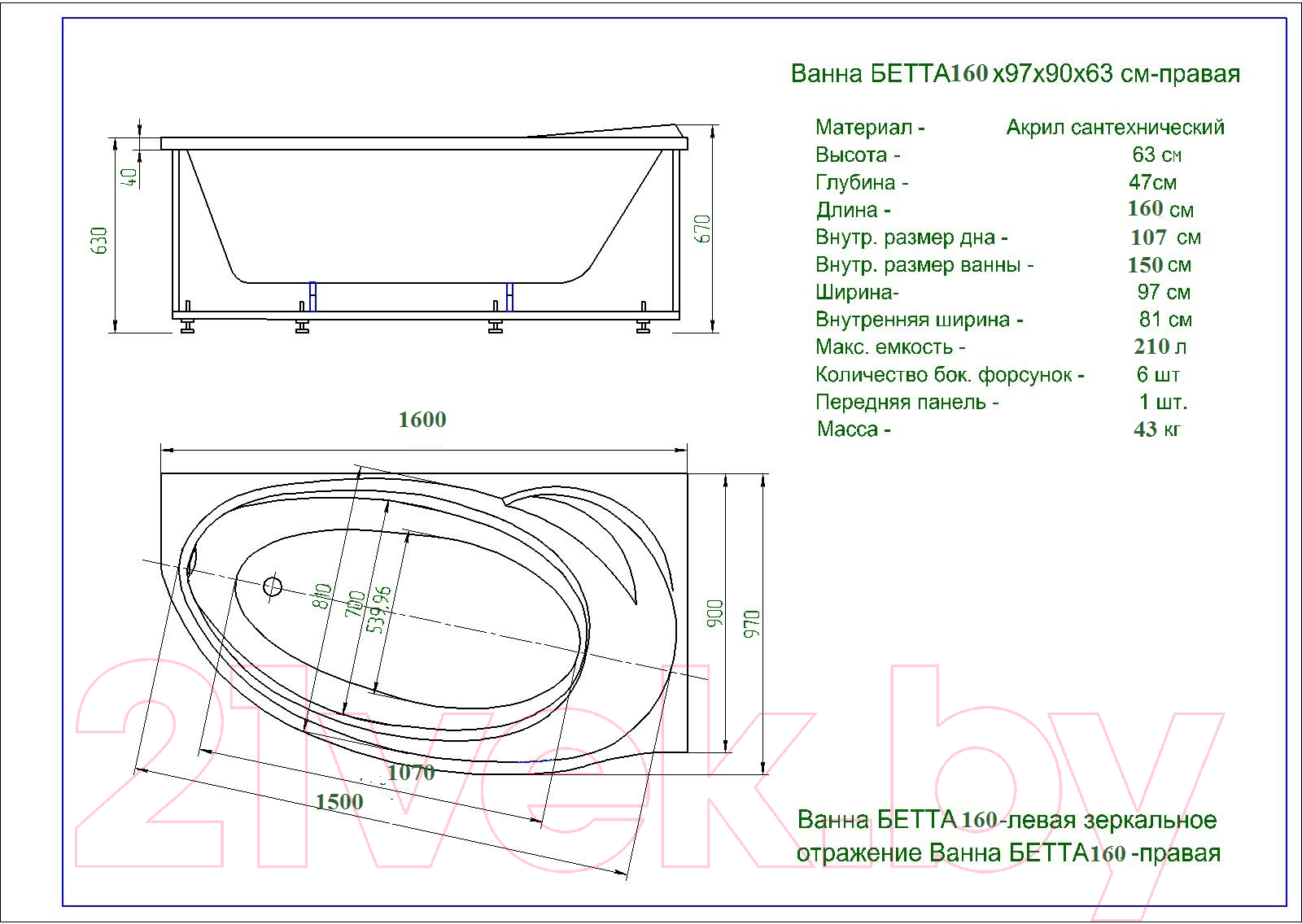Click the 'Масса -' label
1302x924 pixels.
click(x=854, y=429)
